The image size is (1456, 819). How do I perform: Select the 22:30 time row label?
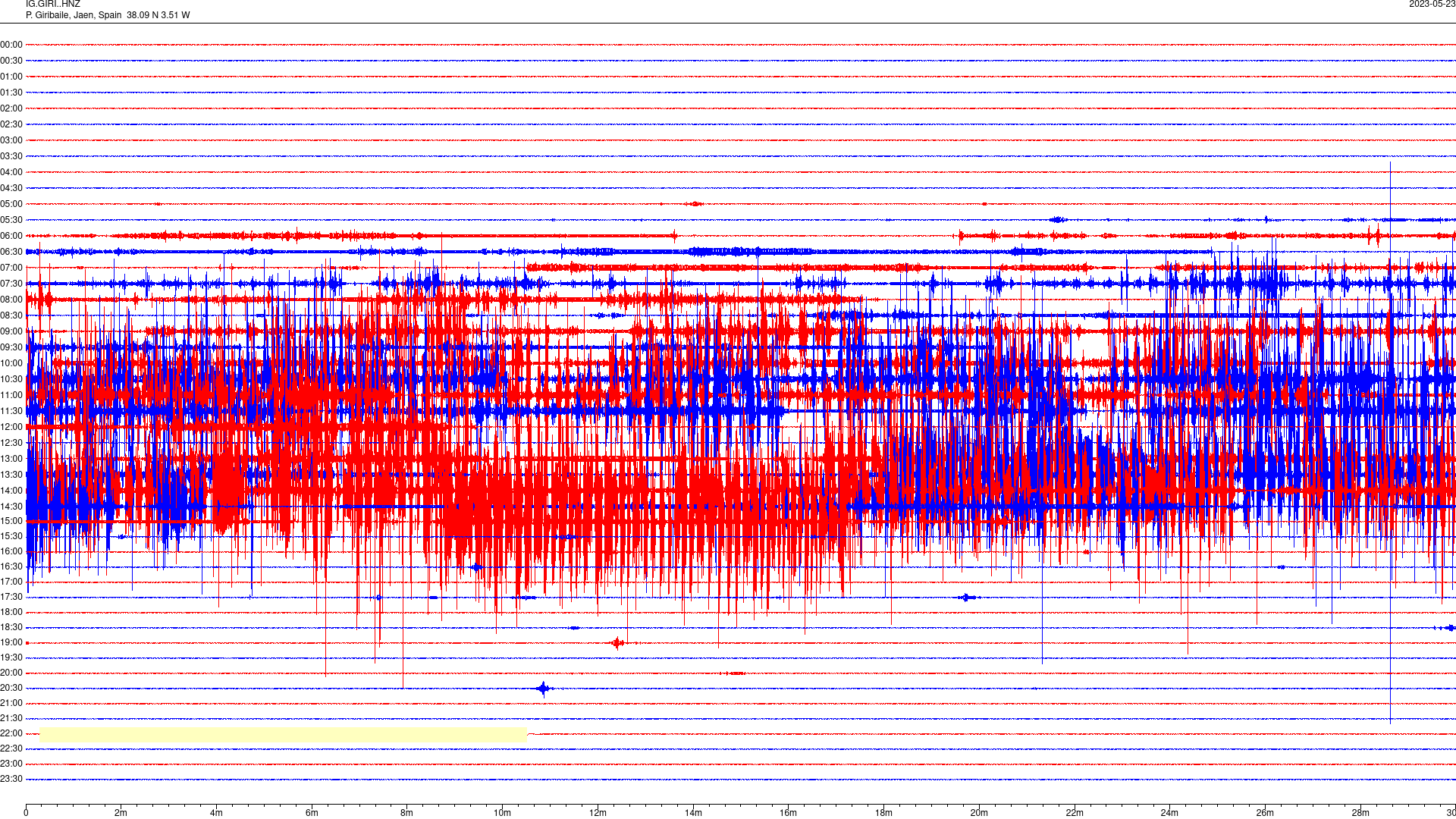(11, 748)
